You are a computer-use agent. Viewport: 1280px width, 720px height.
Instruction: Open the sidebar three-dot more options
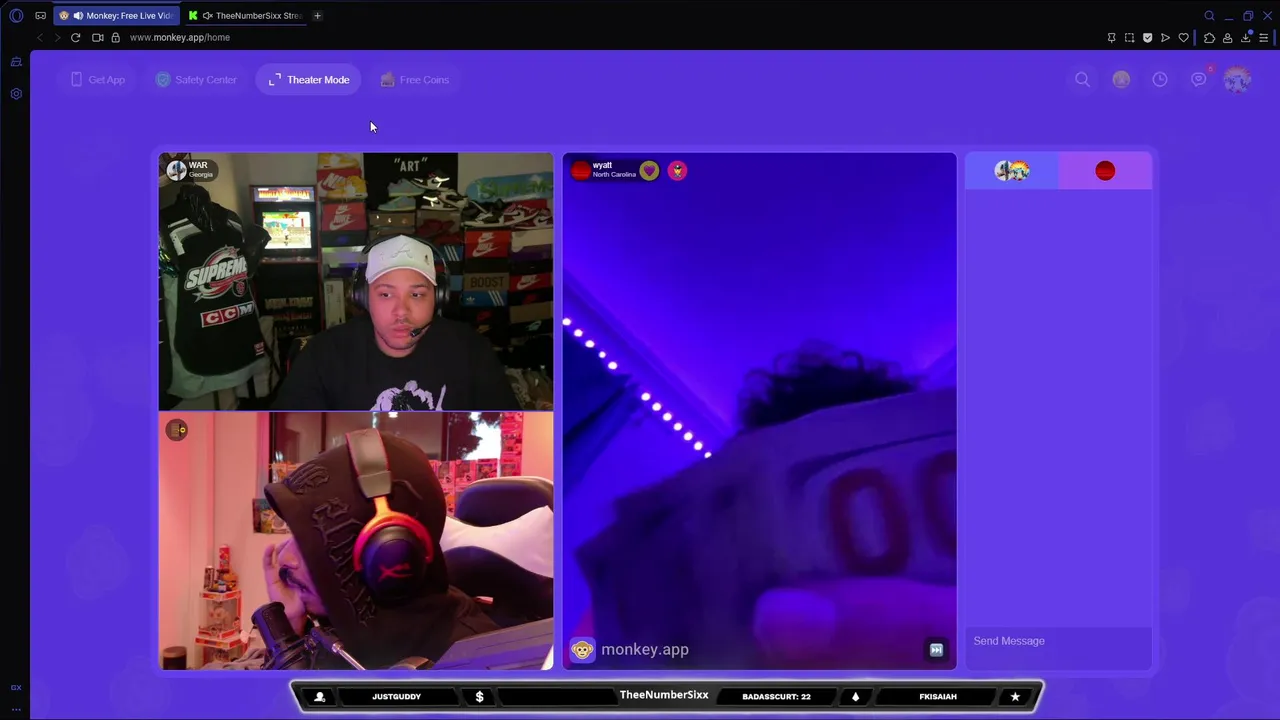tap(16, 709)
